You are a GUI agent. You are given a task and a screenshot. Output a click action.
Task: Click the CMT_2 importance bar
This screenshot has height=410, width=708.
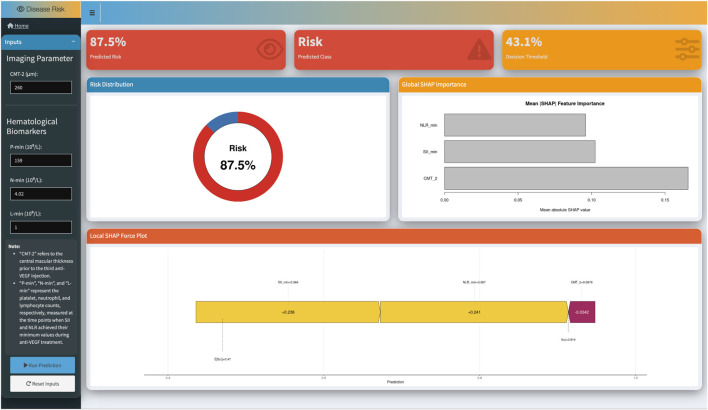click(x=566, y=178)
